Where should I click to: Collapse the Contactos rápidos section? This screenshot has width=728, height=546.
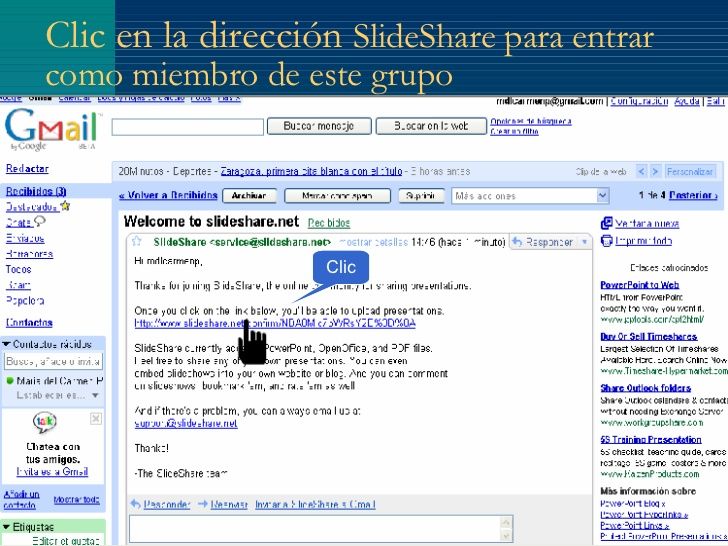[x=6, y=344]
